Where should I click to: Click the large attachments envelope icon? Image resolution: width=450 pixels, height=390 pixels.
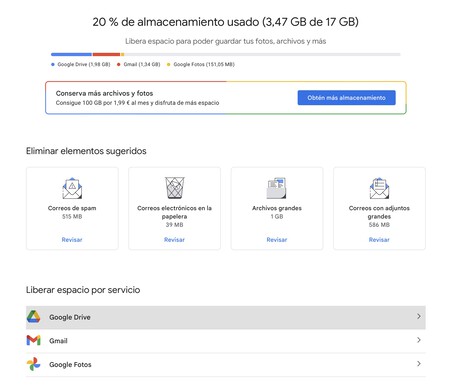pos(379,188)
